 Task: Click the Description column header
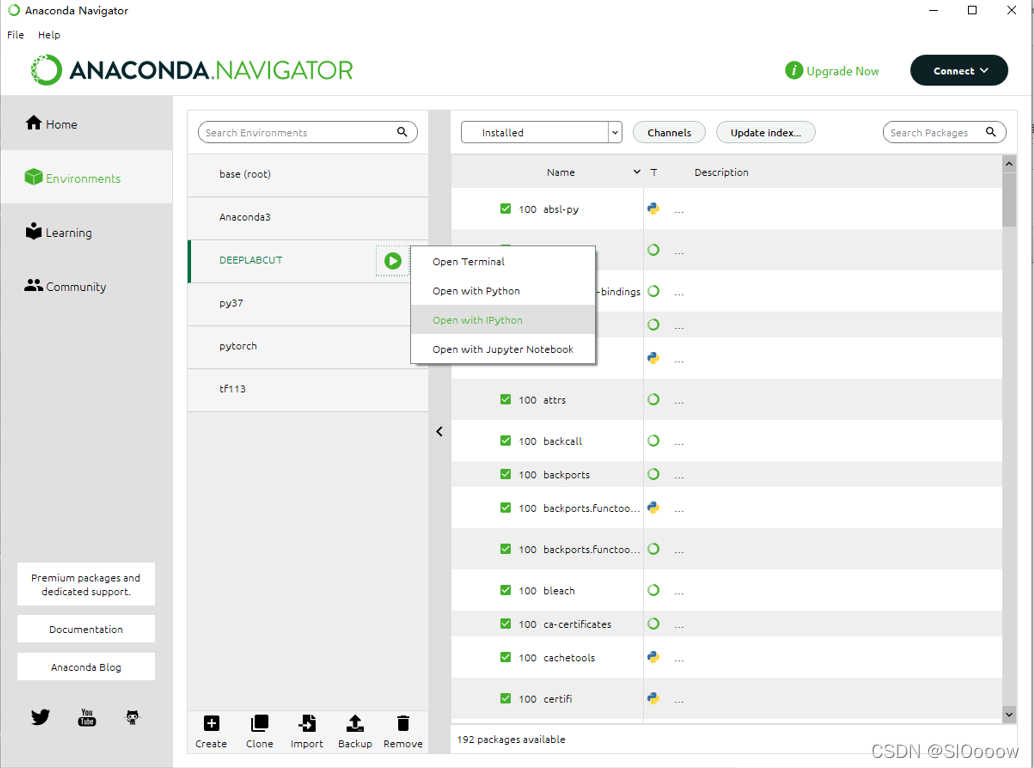tap(721, 171)
